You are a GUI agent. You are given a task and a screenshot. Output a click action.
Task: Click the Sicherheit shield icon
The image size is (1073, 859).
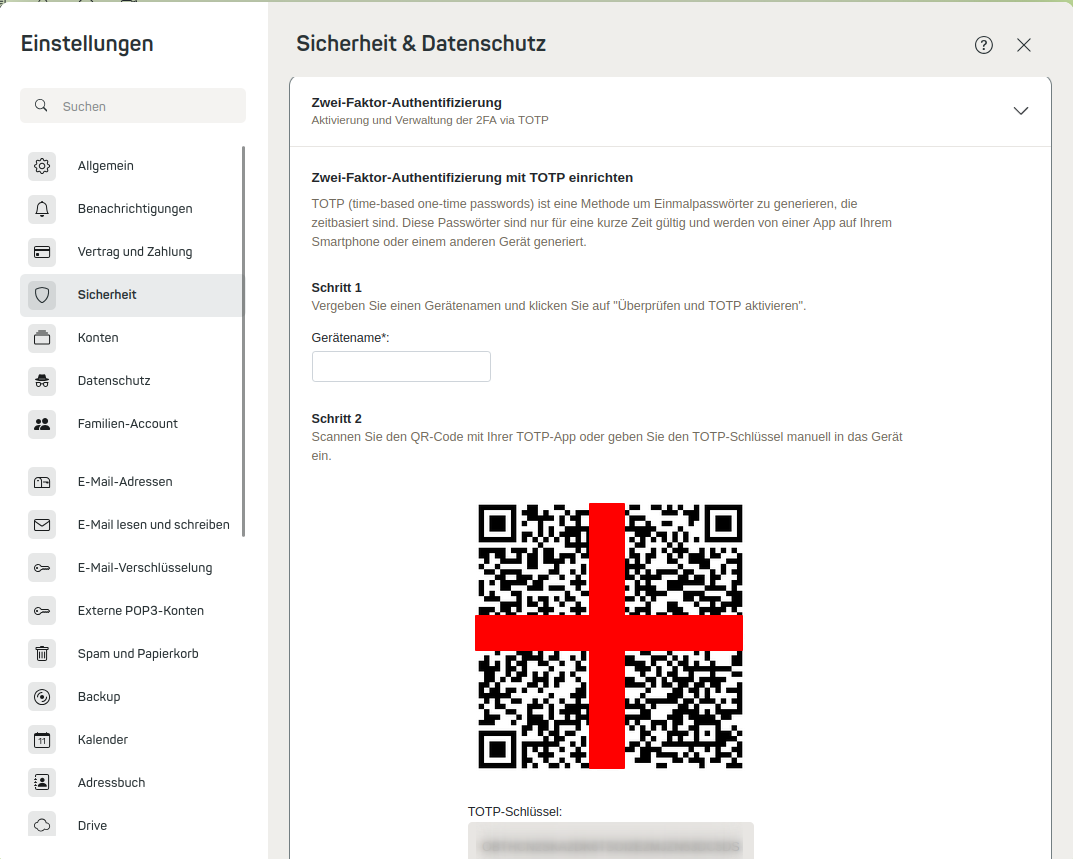pyautogui.click(x=42, y=295)
